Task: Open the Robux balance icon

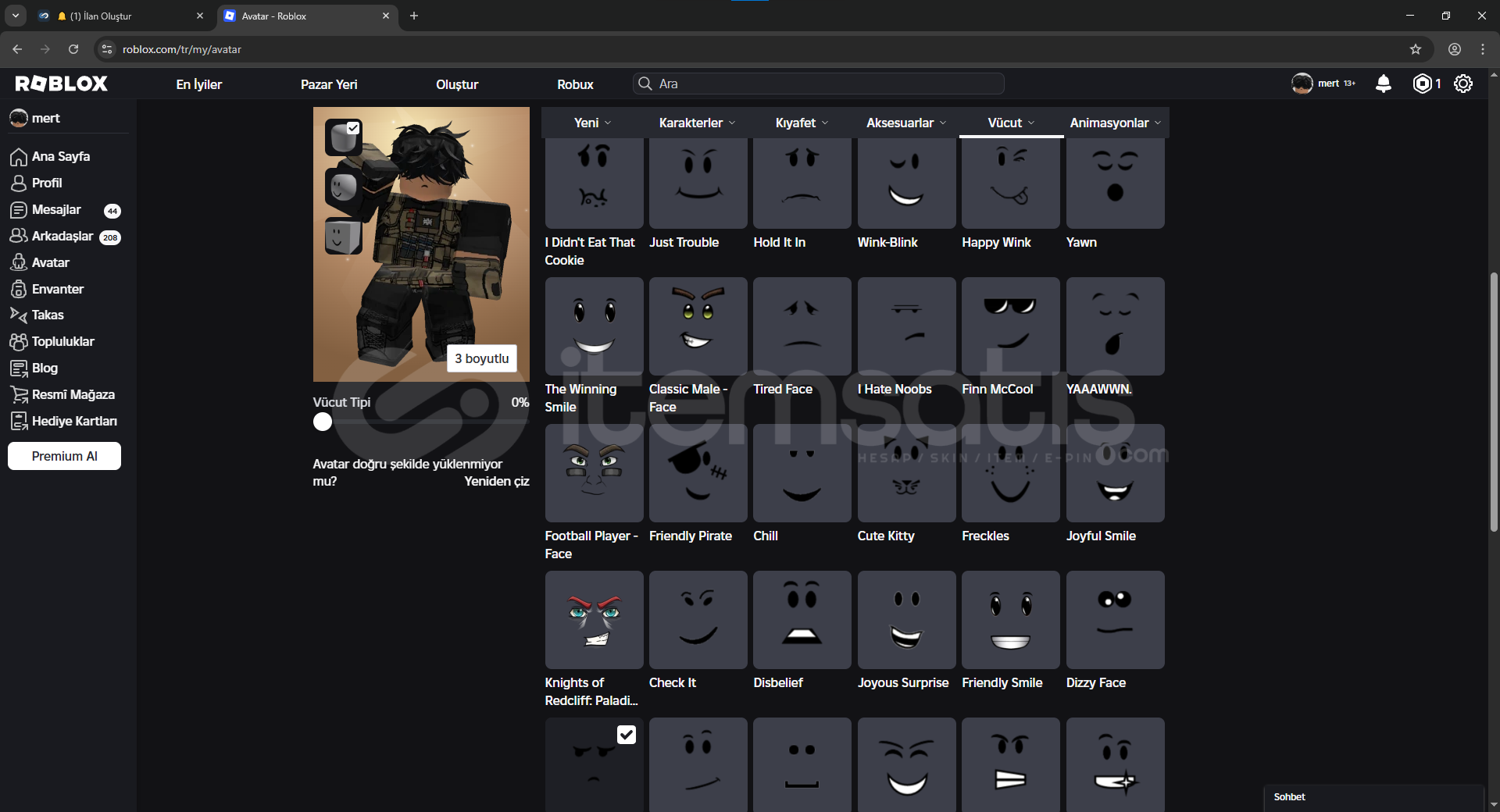Action: [x=1423, y=84]
